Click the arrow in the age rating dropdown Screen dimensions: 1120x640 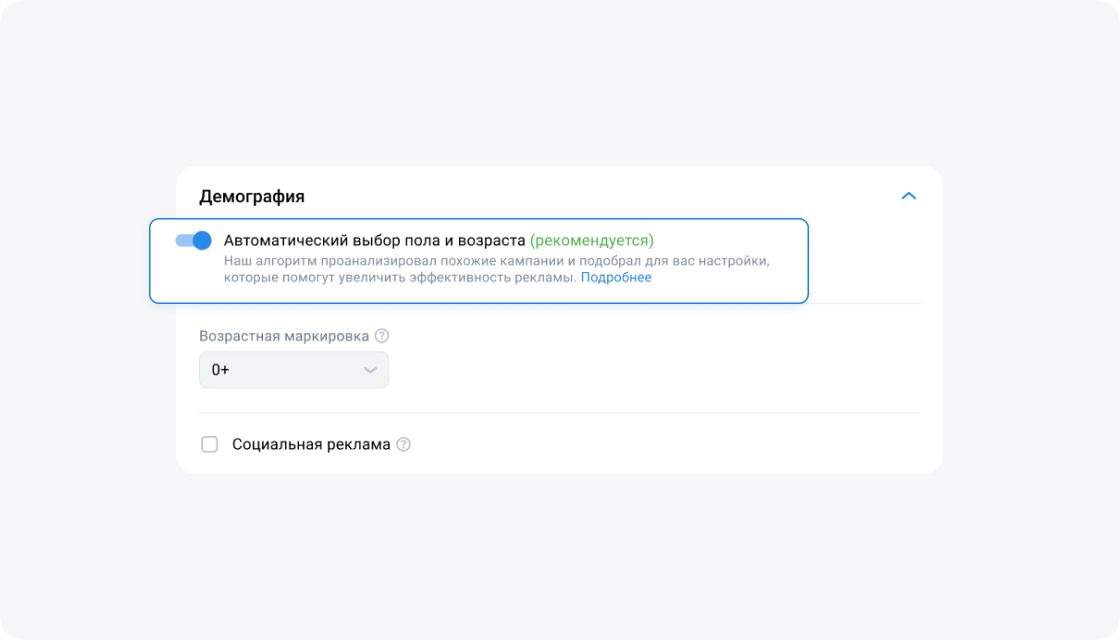tap(370, 370)
